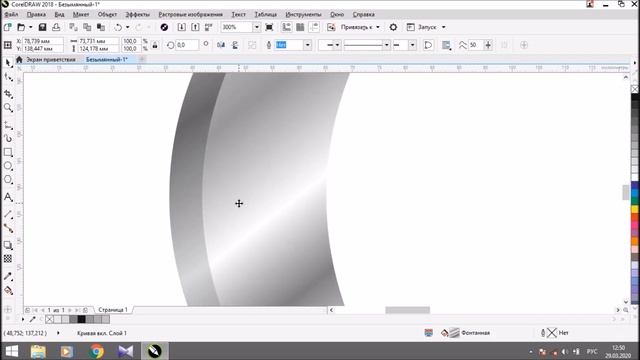Expand the undo history dropdown
The width and height of the screenshot is (640, 360).
127,27
